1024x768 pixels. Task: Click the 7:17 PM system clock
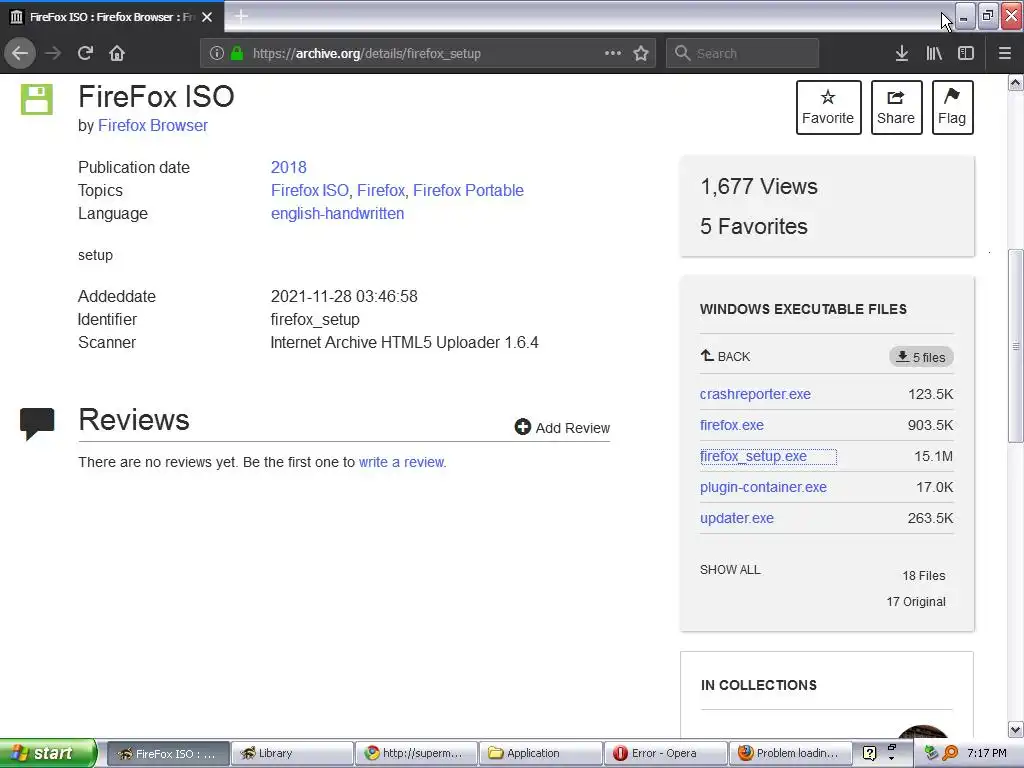pyautogui.click(x=987, y=753)
